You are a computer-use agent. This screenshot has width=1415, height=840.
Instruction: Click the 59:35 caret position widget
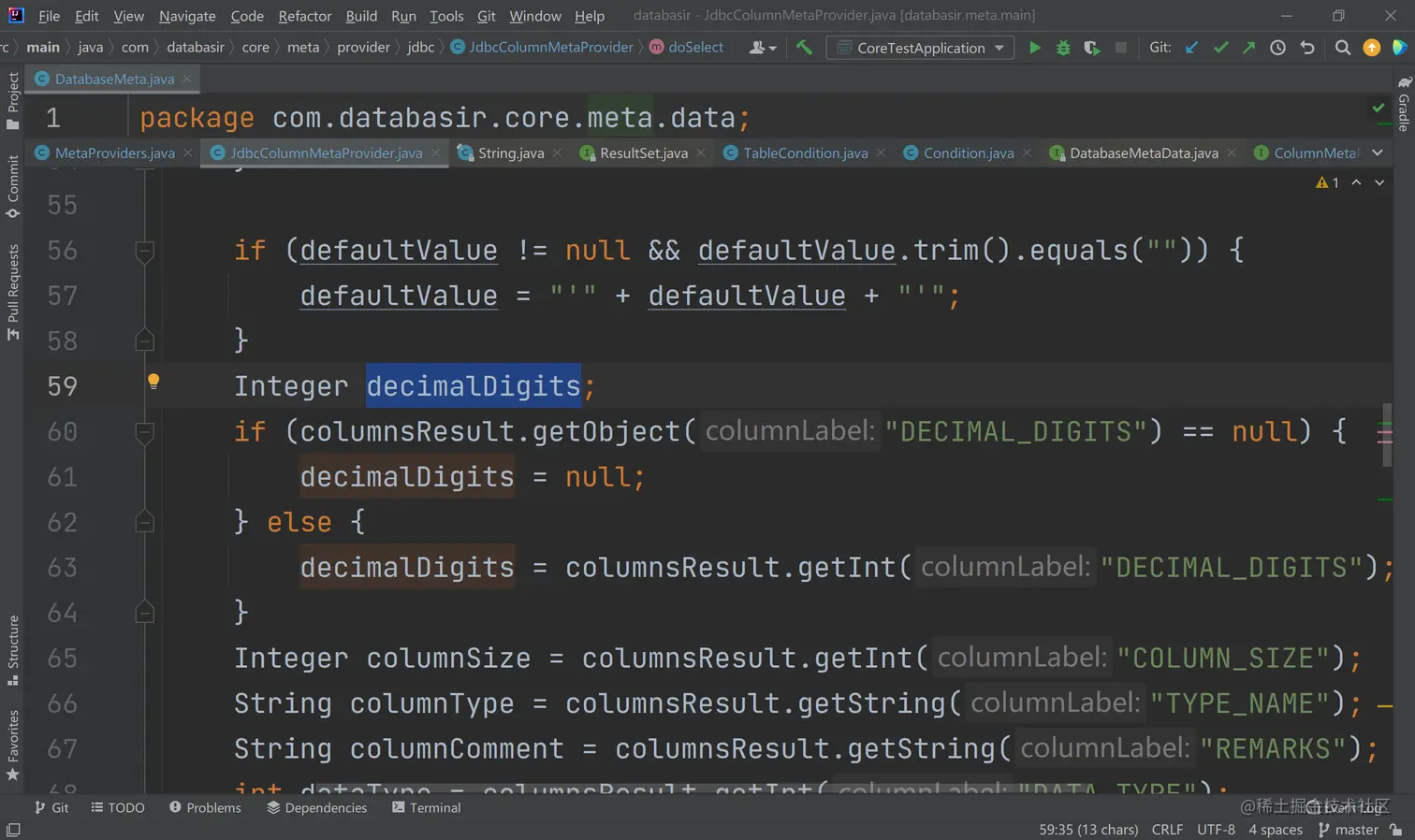pyautogui.click(x=1088, y=830)
